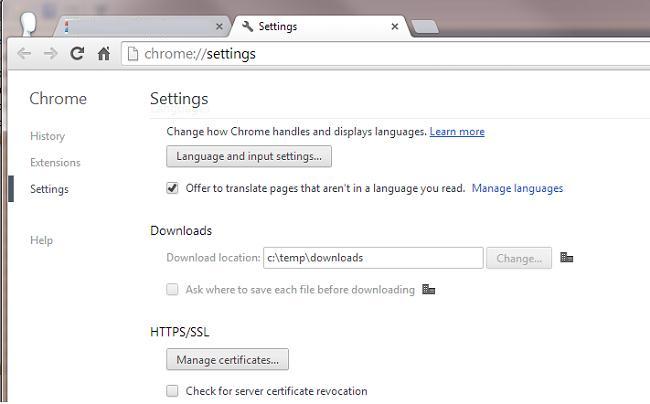Toggle Ask where to save each file checkbox
Image resolution: width=650 pixels, height=404 pixels.
click(172, 289)
